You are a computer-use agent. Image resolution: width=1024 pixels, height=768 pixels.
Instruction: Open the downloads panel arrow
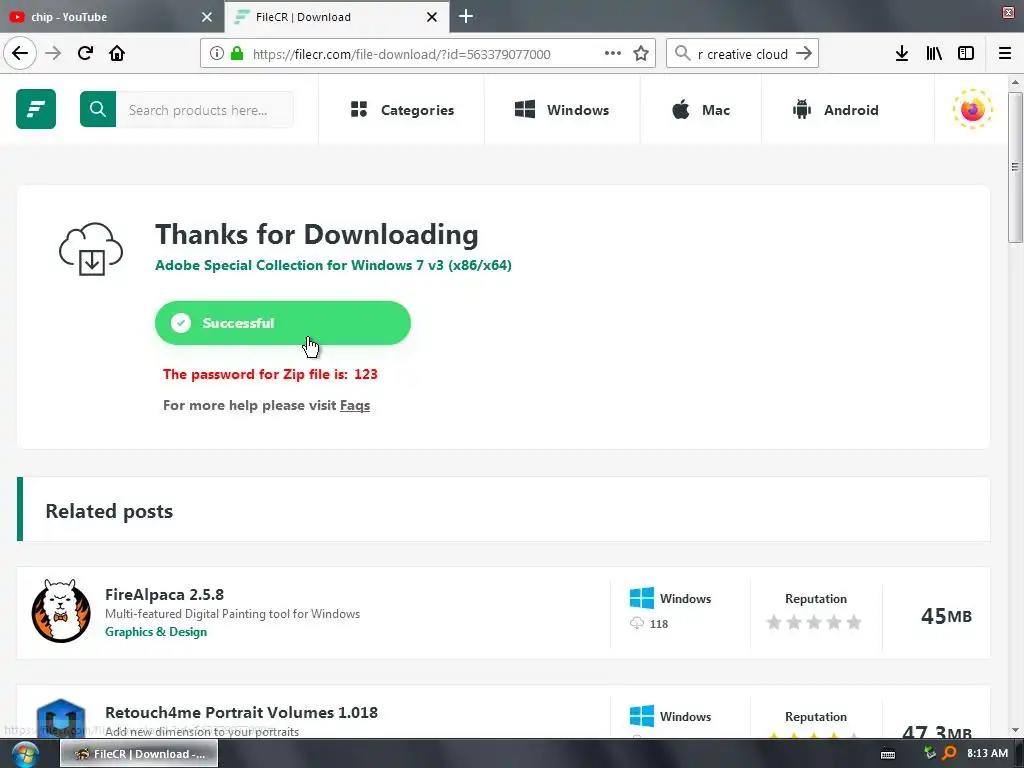pyautogui.click(x=902, y=54)
